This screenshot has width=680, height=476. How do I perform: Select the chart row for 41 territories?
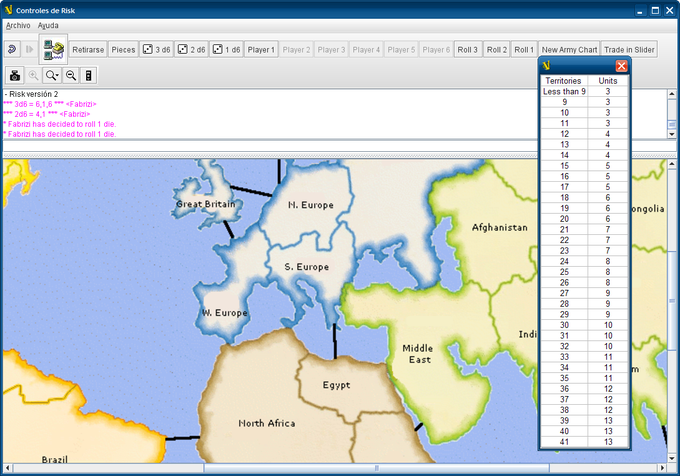[x=584, y=442]
